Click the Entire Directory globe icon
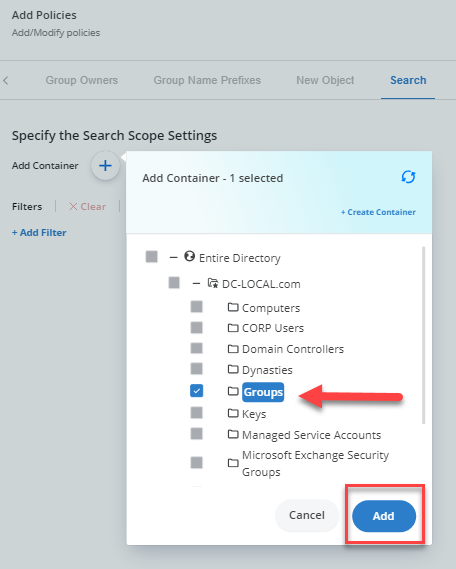This screenshot has height=569, width=456. [189, 256]
